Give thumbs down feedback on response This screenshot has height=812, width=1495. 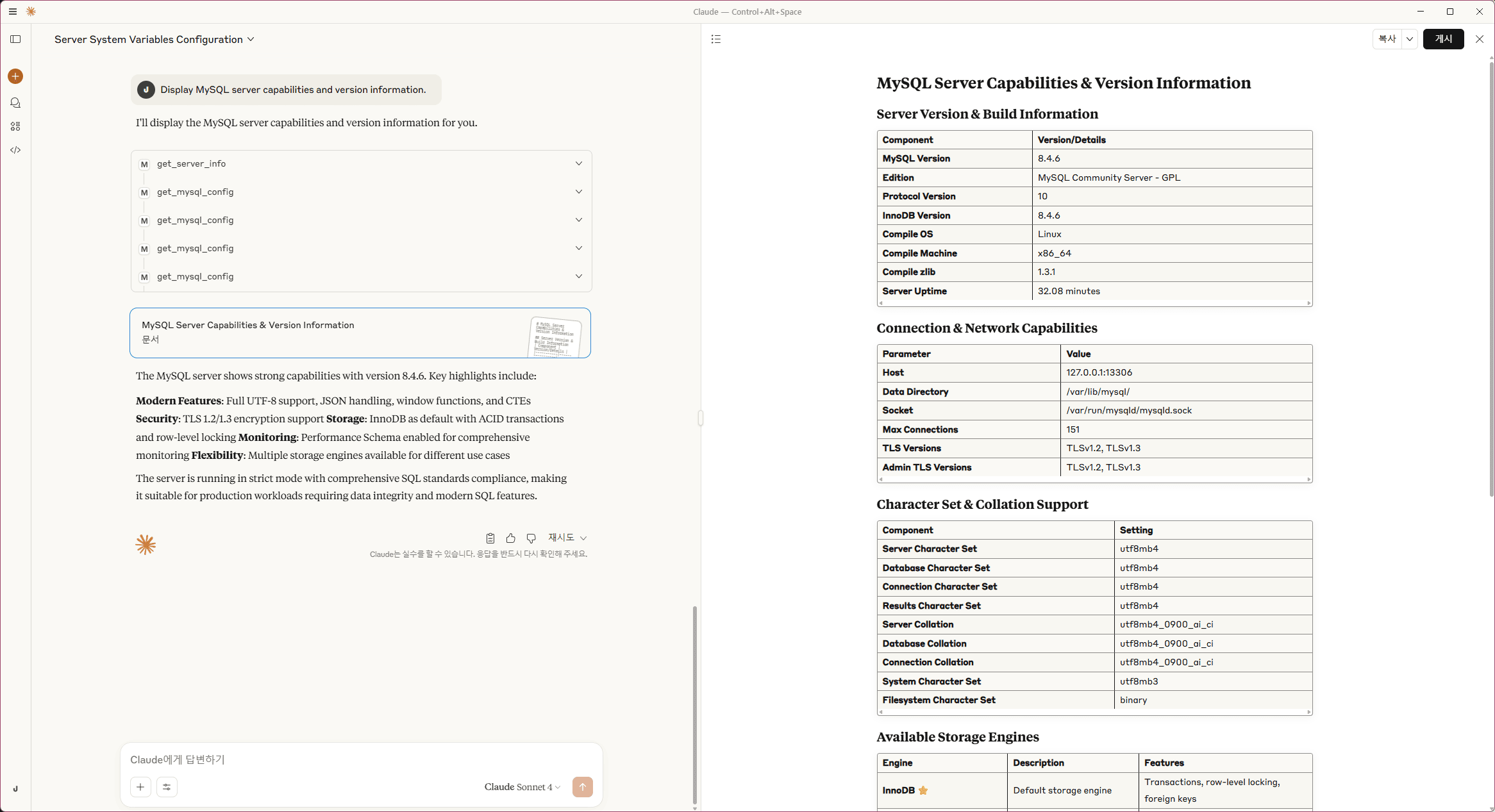pyautogui.click(x=531, y=538)
